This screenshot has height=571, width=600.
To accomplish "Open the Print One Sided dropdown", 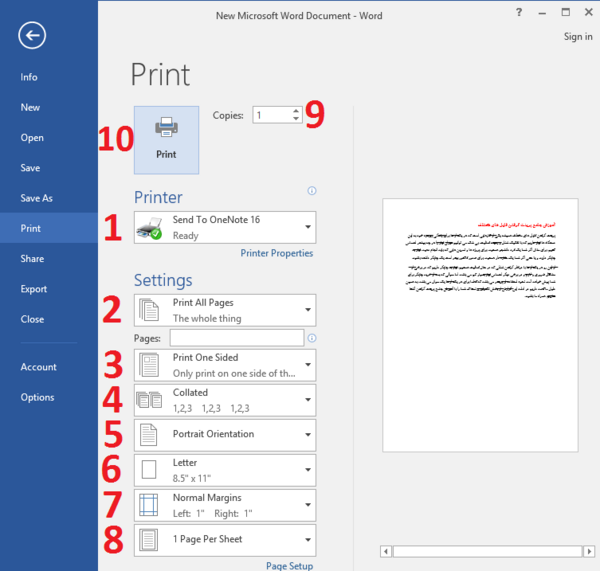I will click(225, 365).
